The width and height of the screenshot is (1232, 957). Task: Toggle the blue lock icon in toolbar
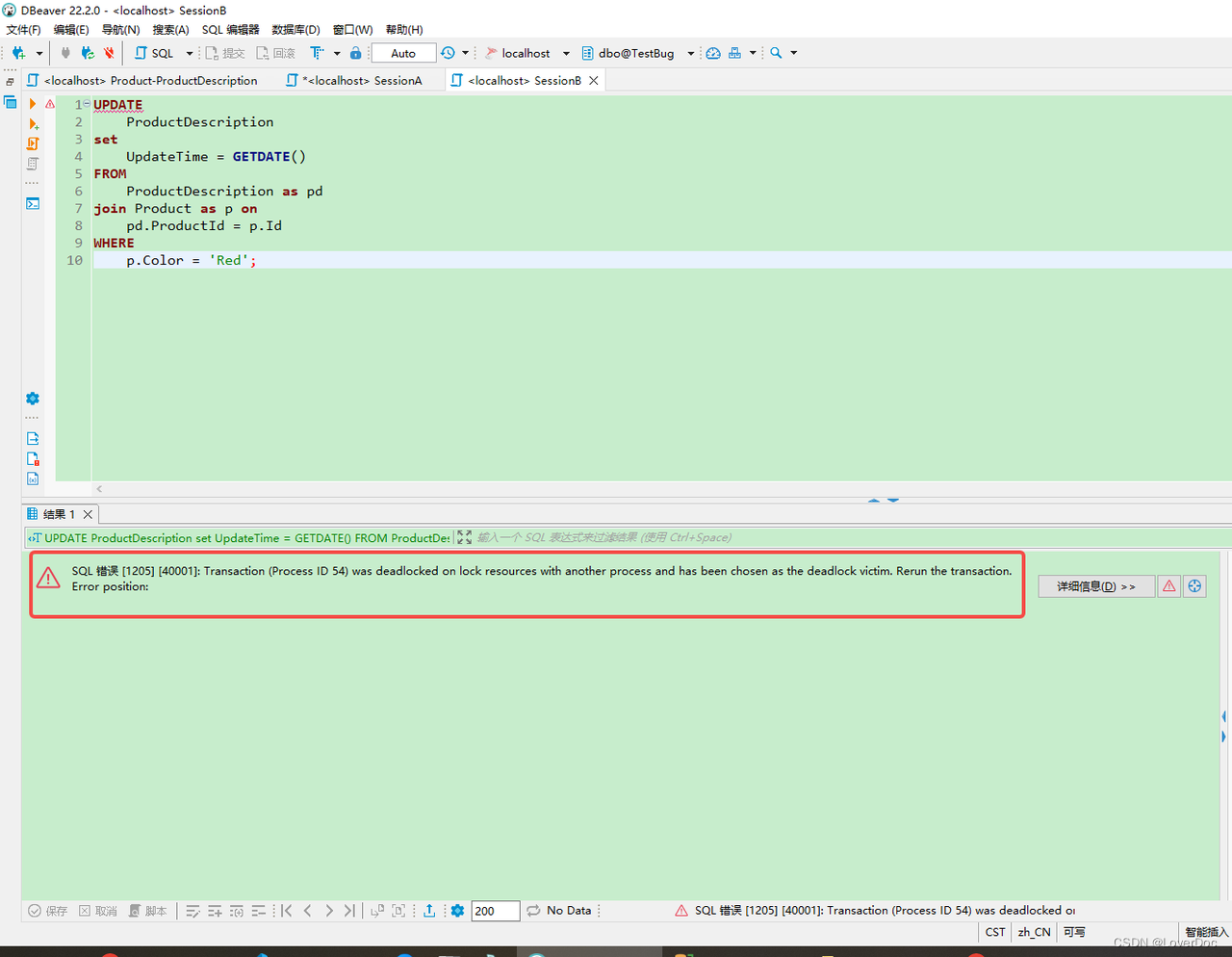point(355,53)
